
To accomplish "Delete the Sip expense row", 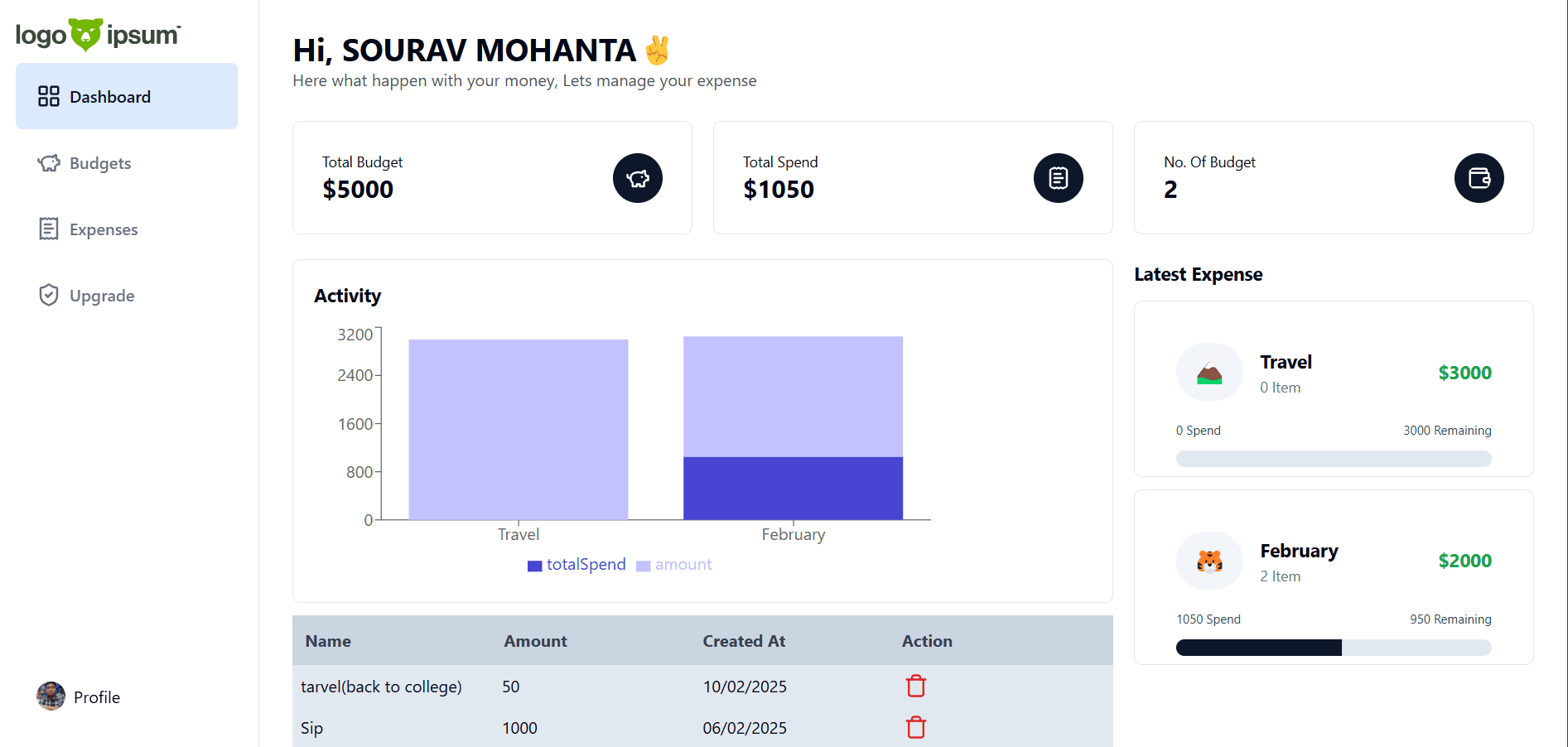I will (915, 728).
